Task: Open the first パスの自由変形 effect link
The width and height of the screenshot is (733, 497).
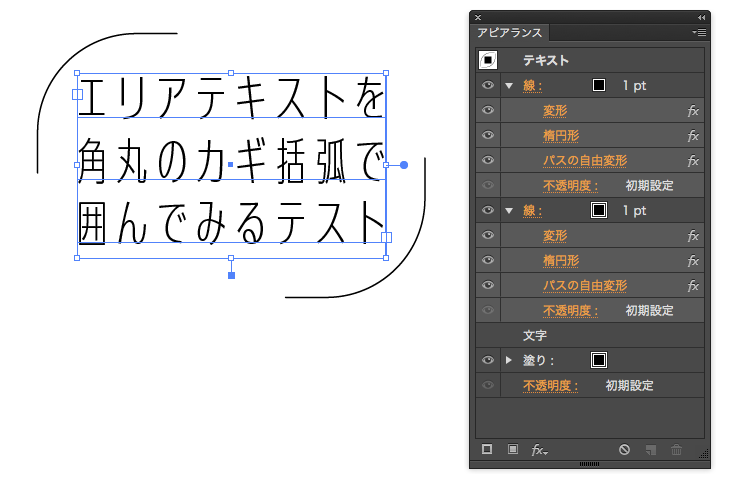Action: [x=585, y=161]
